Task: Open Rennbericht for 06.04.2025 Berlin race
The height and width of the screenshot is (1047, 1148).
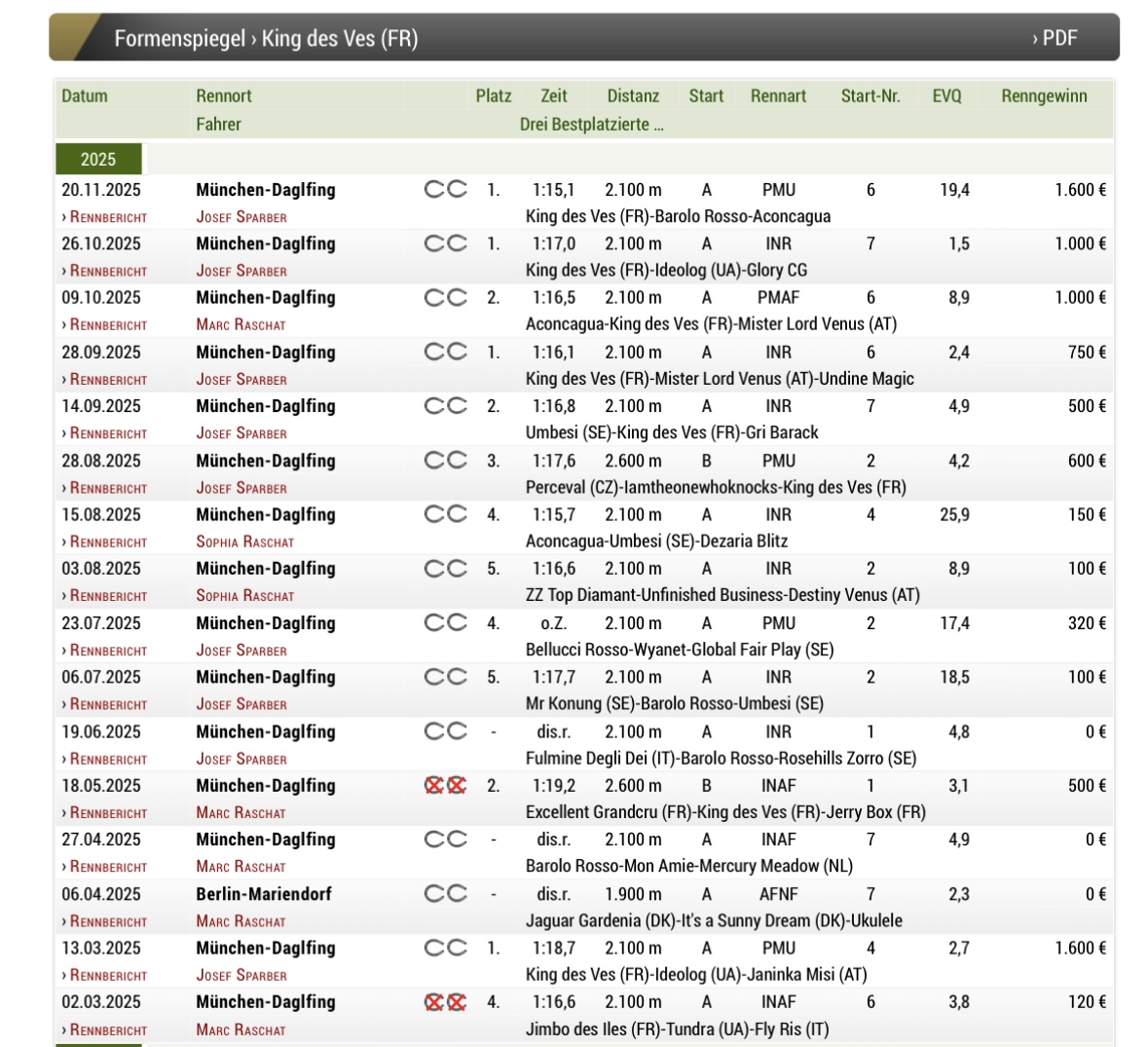Action: [105, 921]
